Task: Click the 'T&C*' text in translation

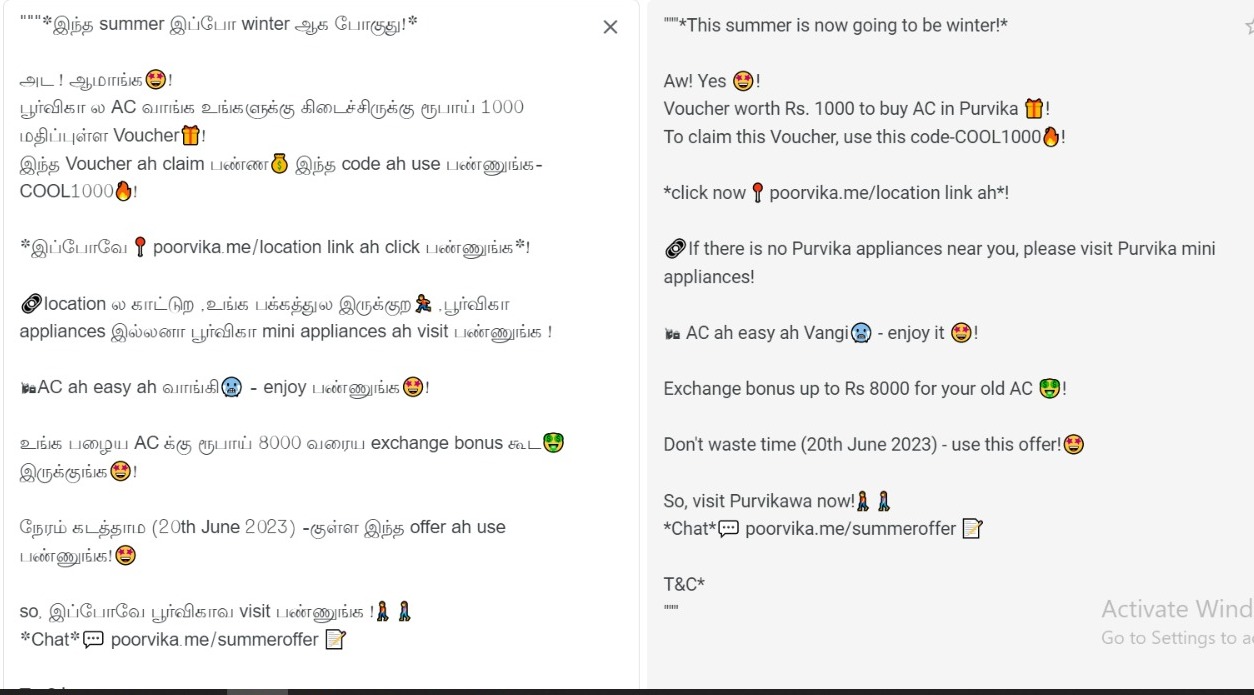Action: [684, 584]
